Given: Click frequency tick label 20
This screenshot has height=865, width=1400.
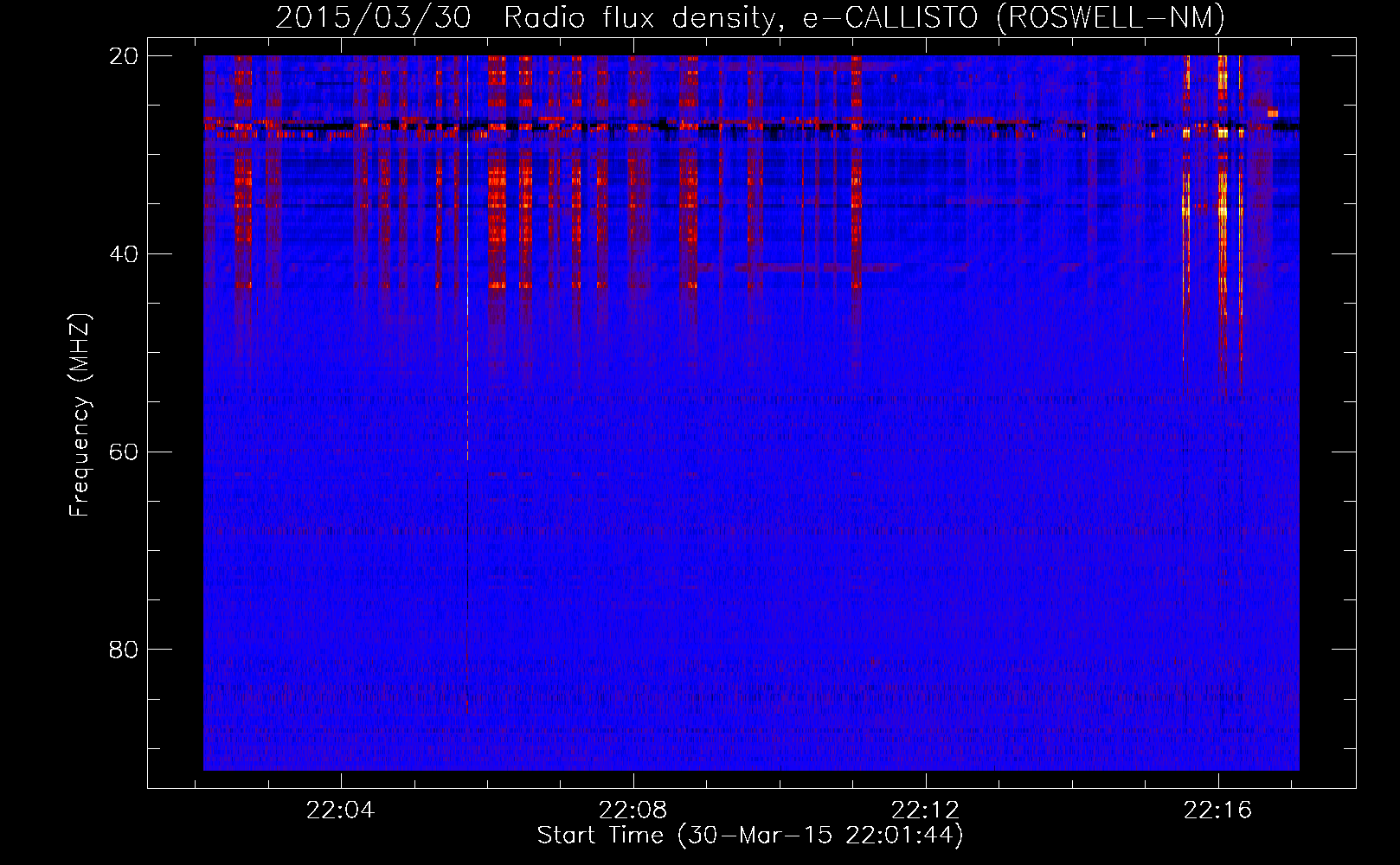Looking at the screenshot, I should coord(124,56).
